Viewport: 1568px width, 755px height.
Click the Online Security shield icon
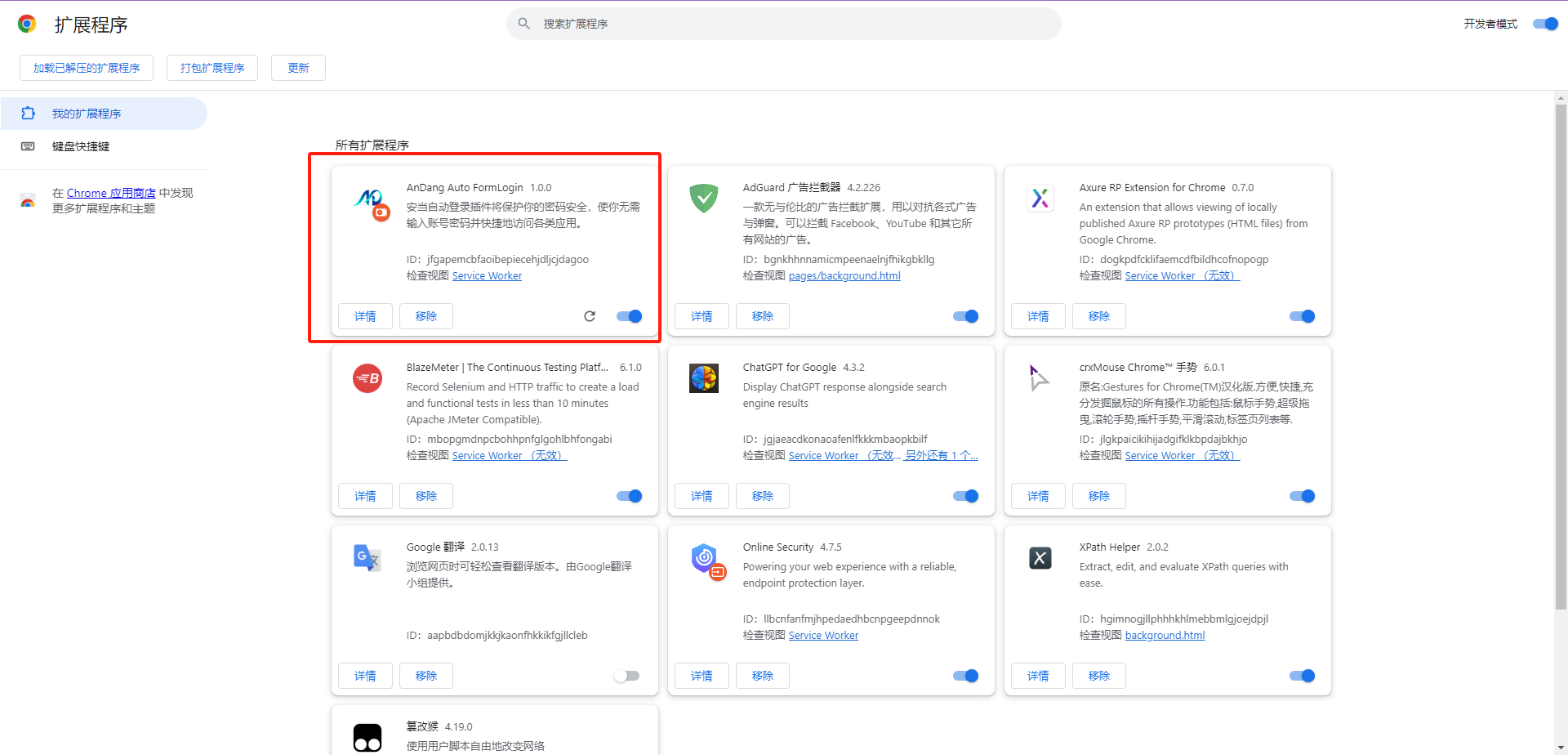[707, 561]
